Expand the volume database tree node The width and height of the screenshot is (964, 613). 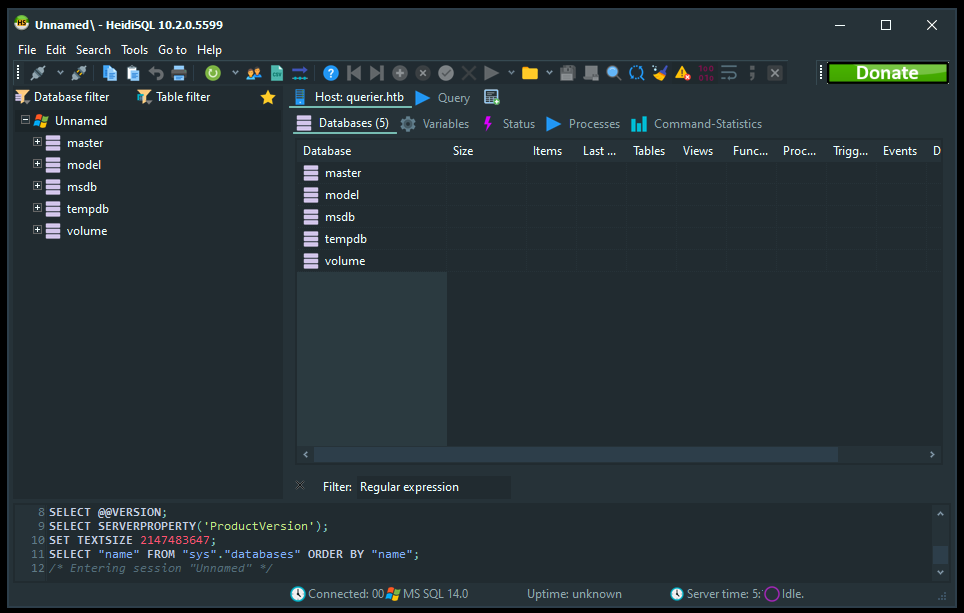pos(38,230)
